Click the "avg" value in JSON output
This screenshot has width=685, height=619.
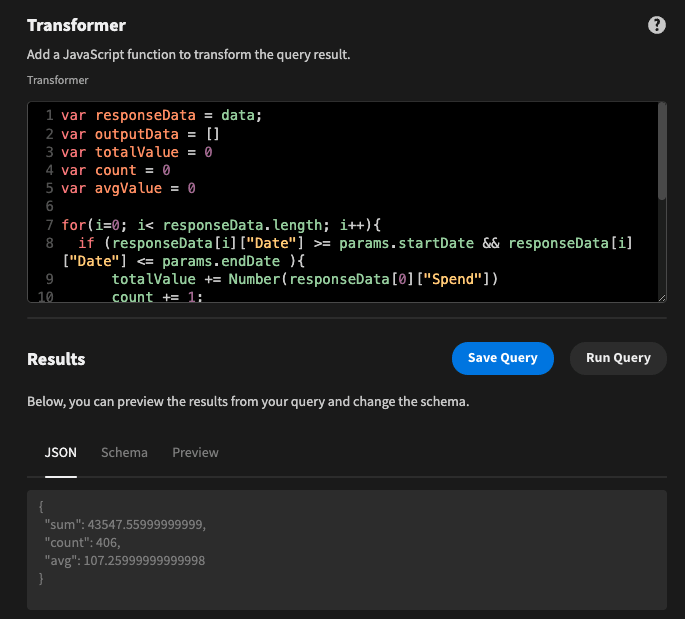click(x=144, y=560)
